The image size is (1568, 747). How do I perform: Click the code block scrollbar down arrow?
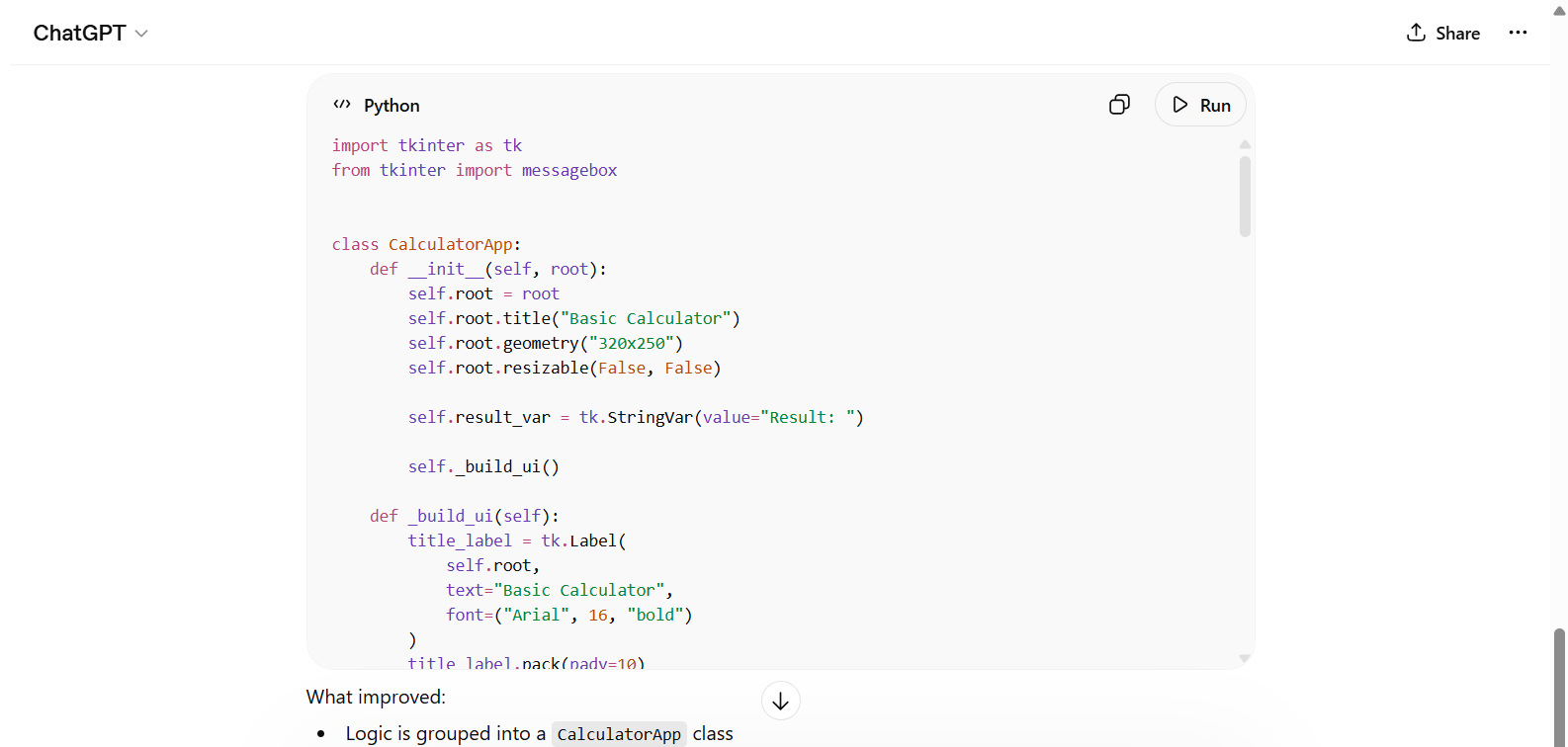pyautogui.click(x=1245, y=658)
